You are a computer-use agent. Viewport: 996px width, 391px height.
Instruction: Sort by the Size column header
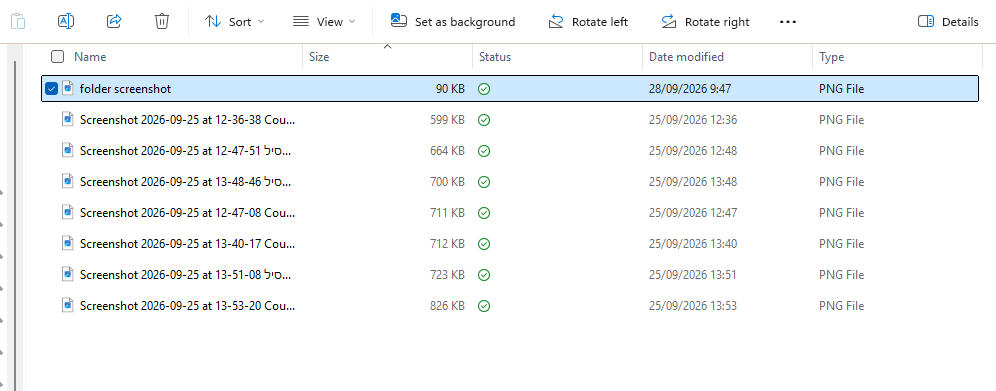coord(319,56)
